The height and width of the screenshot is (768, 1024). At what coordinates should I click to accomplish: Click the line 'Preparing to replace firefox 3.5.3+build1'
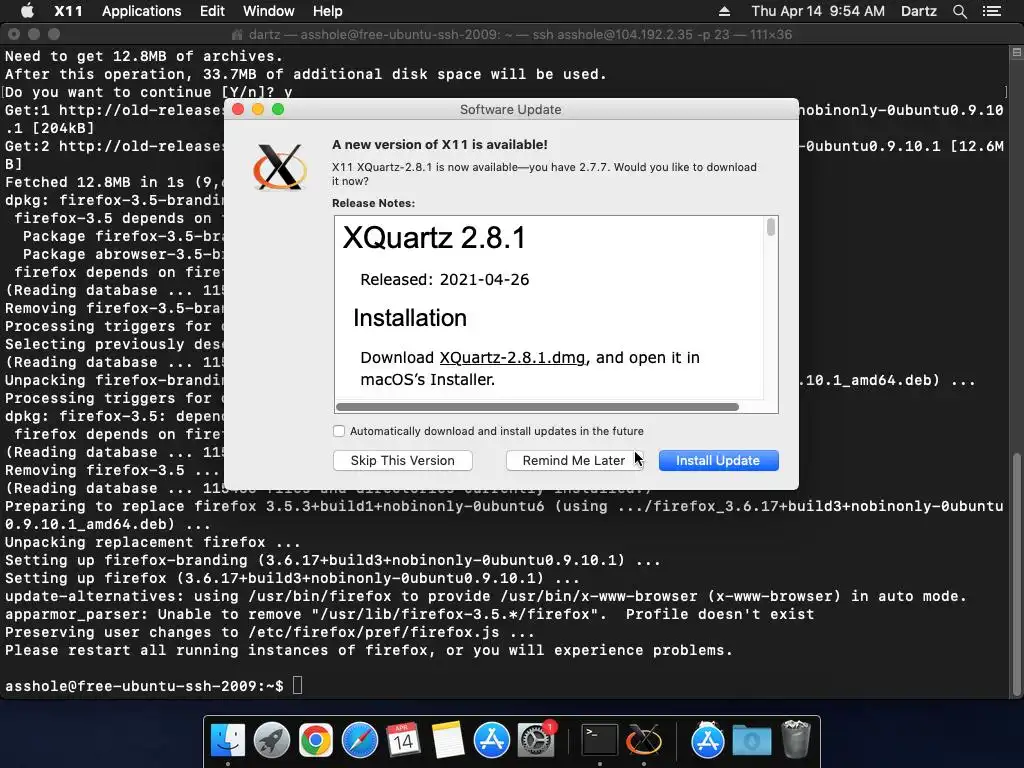pos(504,515)
